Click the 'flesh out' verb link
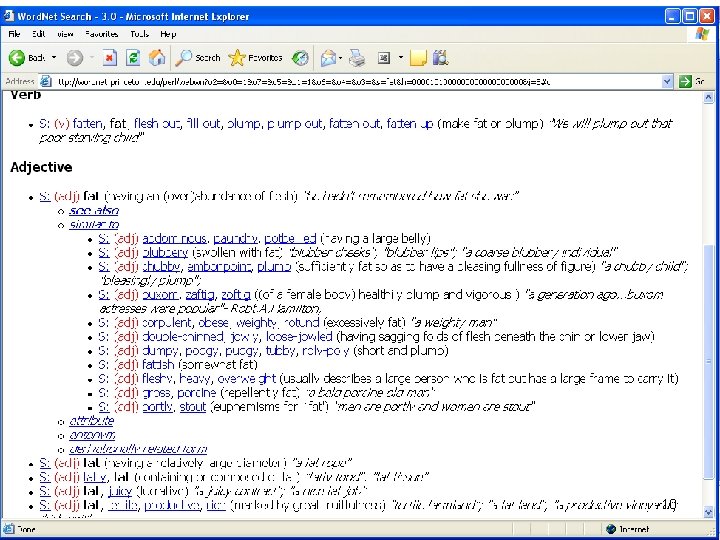Screen dimensions: 720x540 click(158, 124)
